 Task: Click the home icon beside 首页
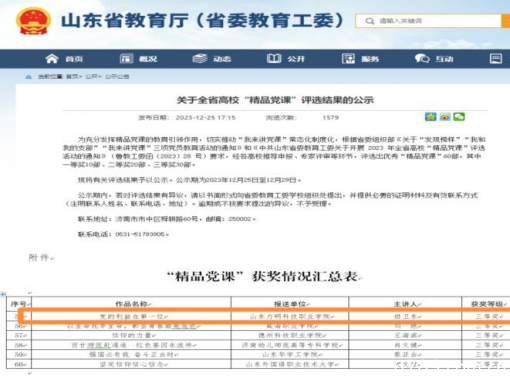52,59
